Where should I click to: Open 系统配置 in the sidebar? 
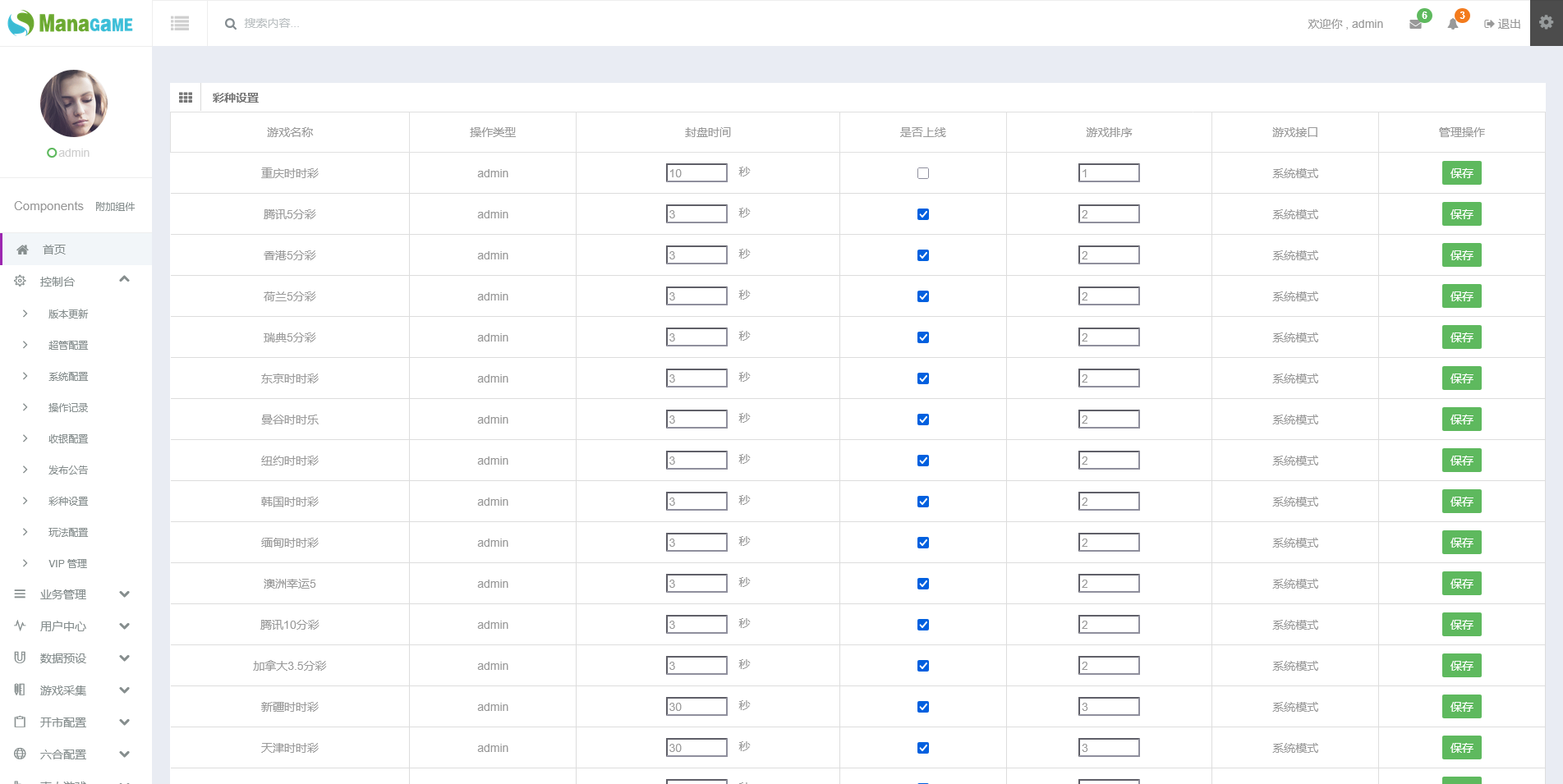[68, 377]
